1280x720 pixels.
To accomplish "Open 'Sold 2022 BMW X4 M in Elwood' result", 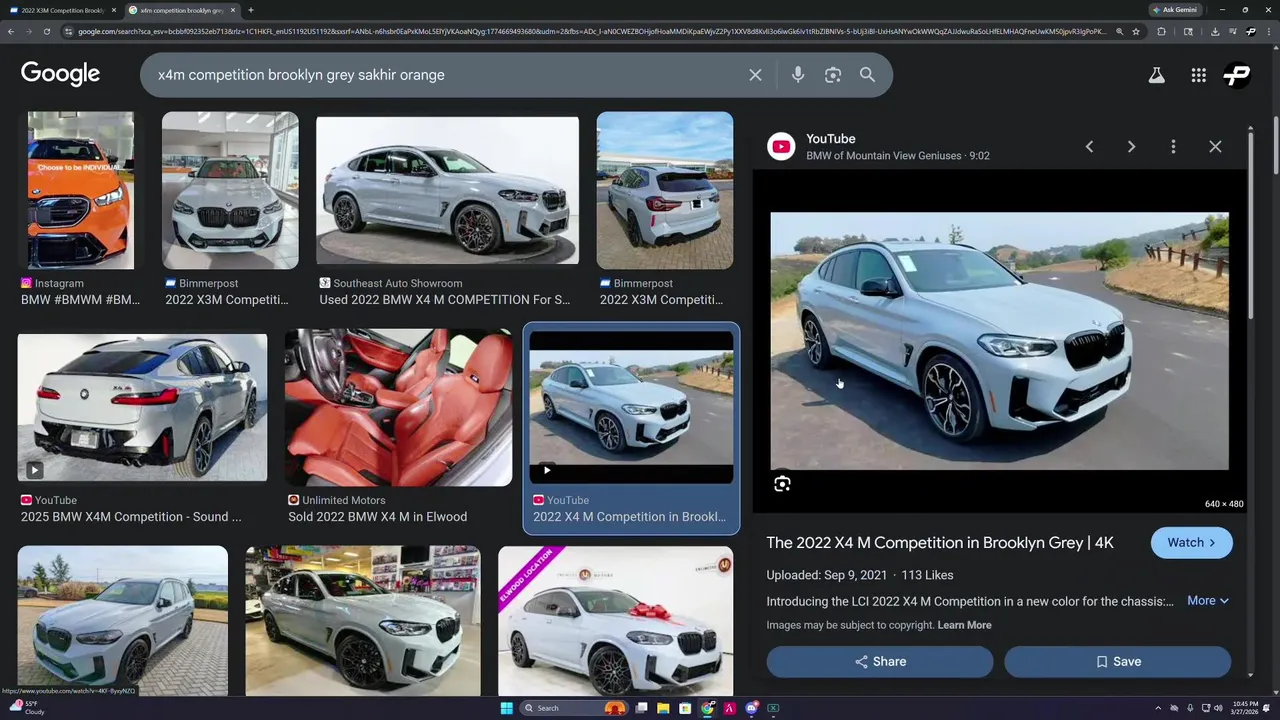I will click(377, 517).
